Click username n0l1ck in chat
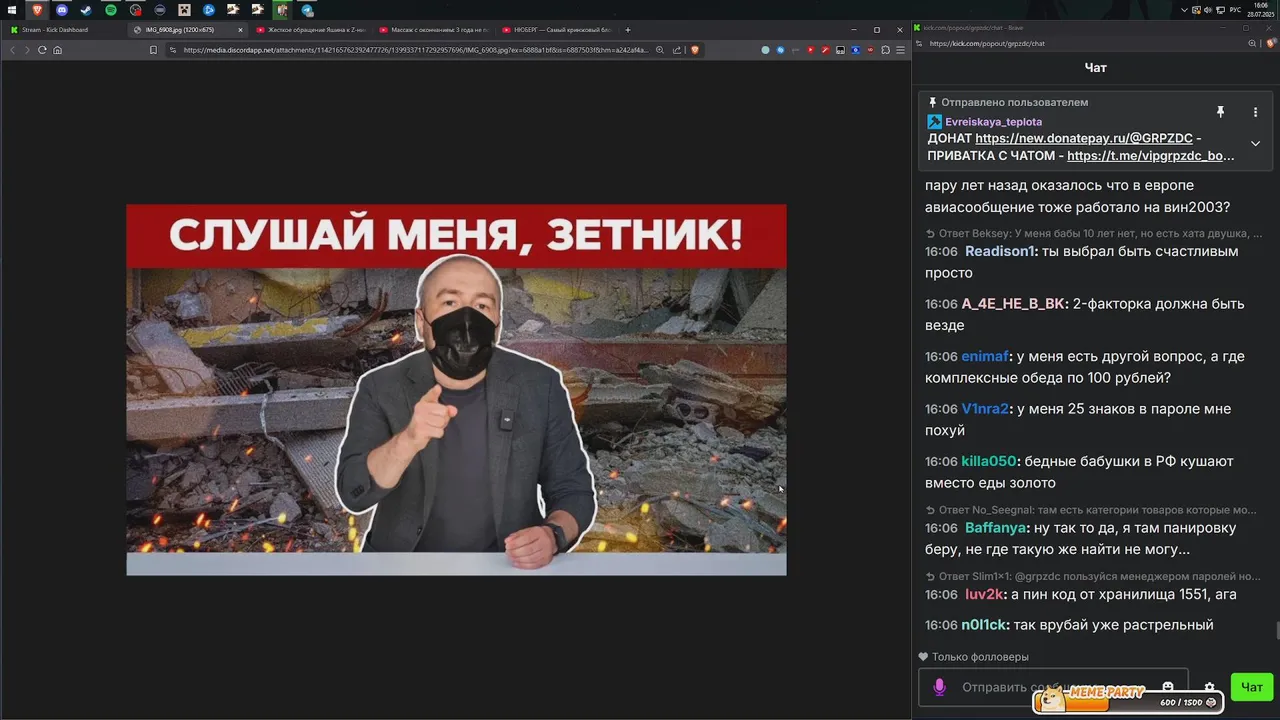1280x720 pixels. 985,625
